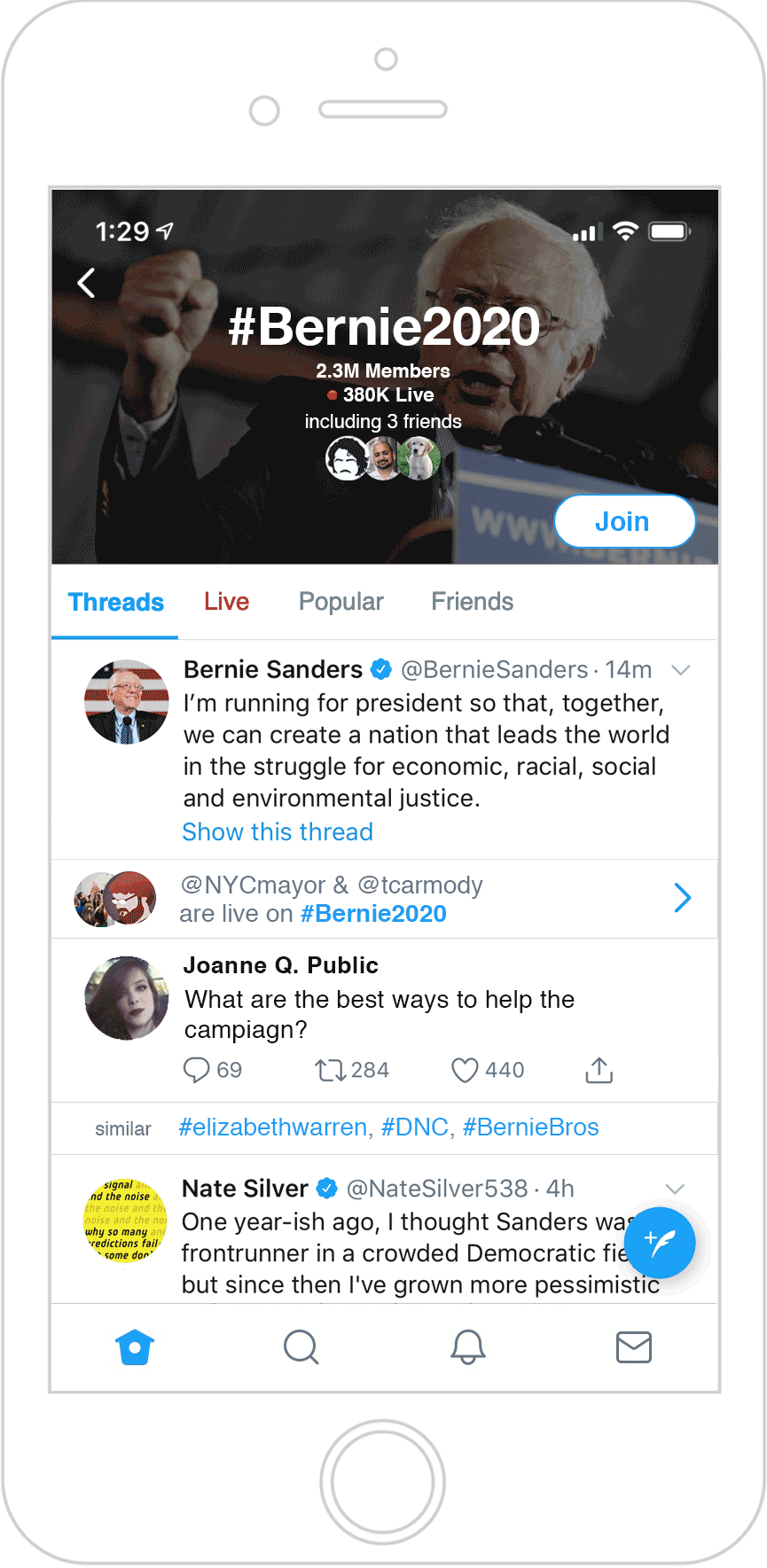The width and height of the screenshot is (767, 1568).
Task: Open live users chevron for @NYCmayor row
Action: (x=682, y=898)
